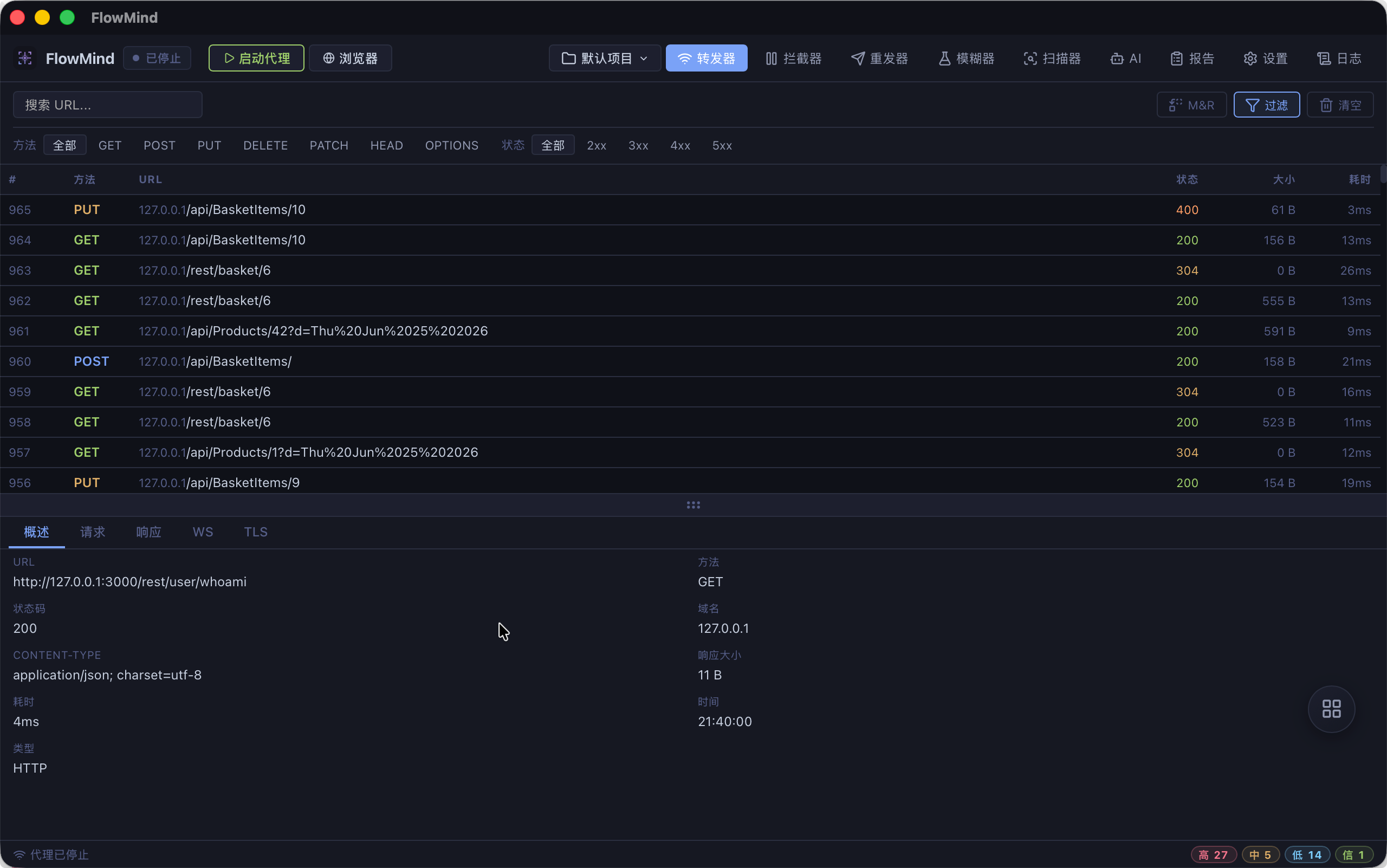1387x868 pixels.
Task: Toggle the 过滤 filter button
Action: 1266,105
